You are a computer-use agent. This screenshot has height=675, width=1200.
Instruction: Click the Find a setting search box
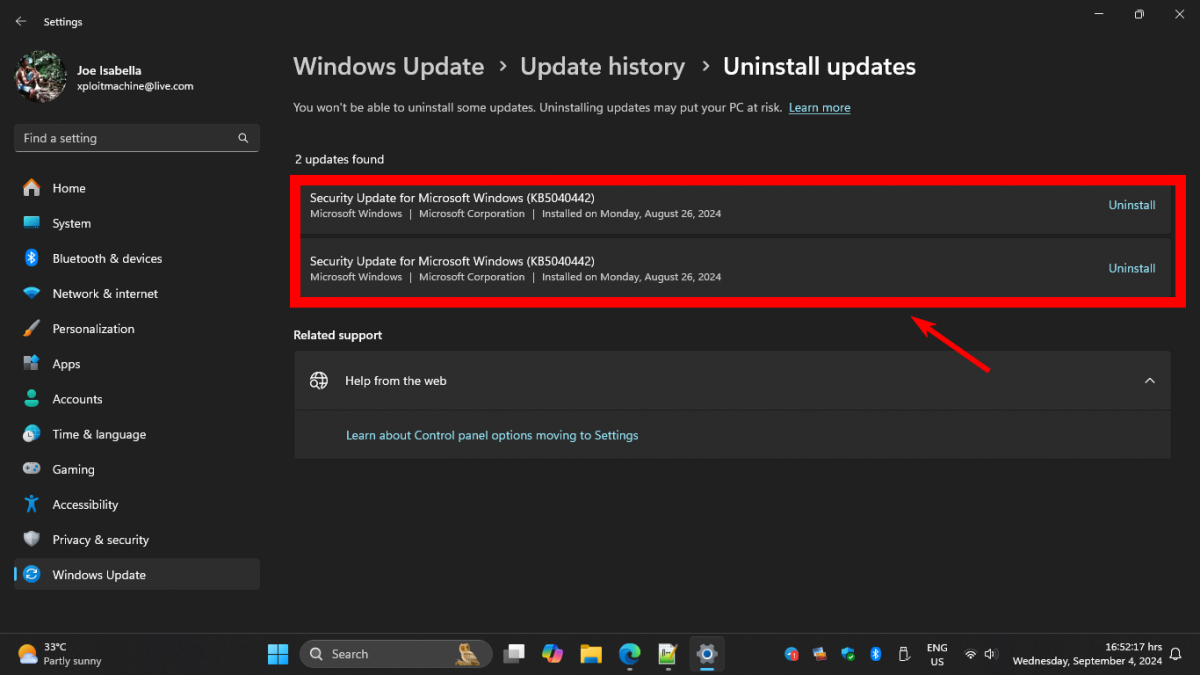click(137, 138)
